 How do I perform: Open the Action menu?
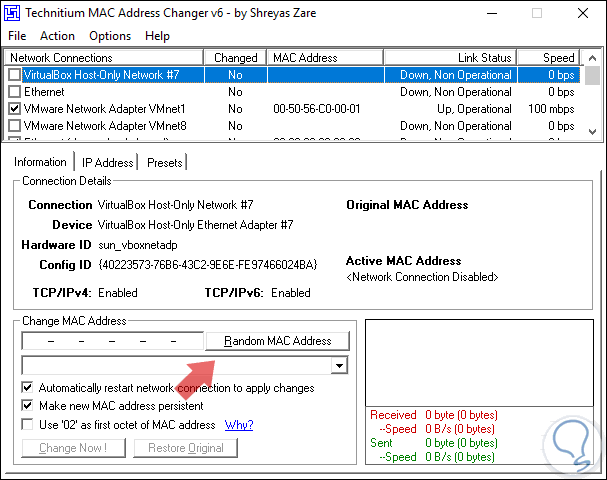click(x=58, y=36)
